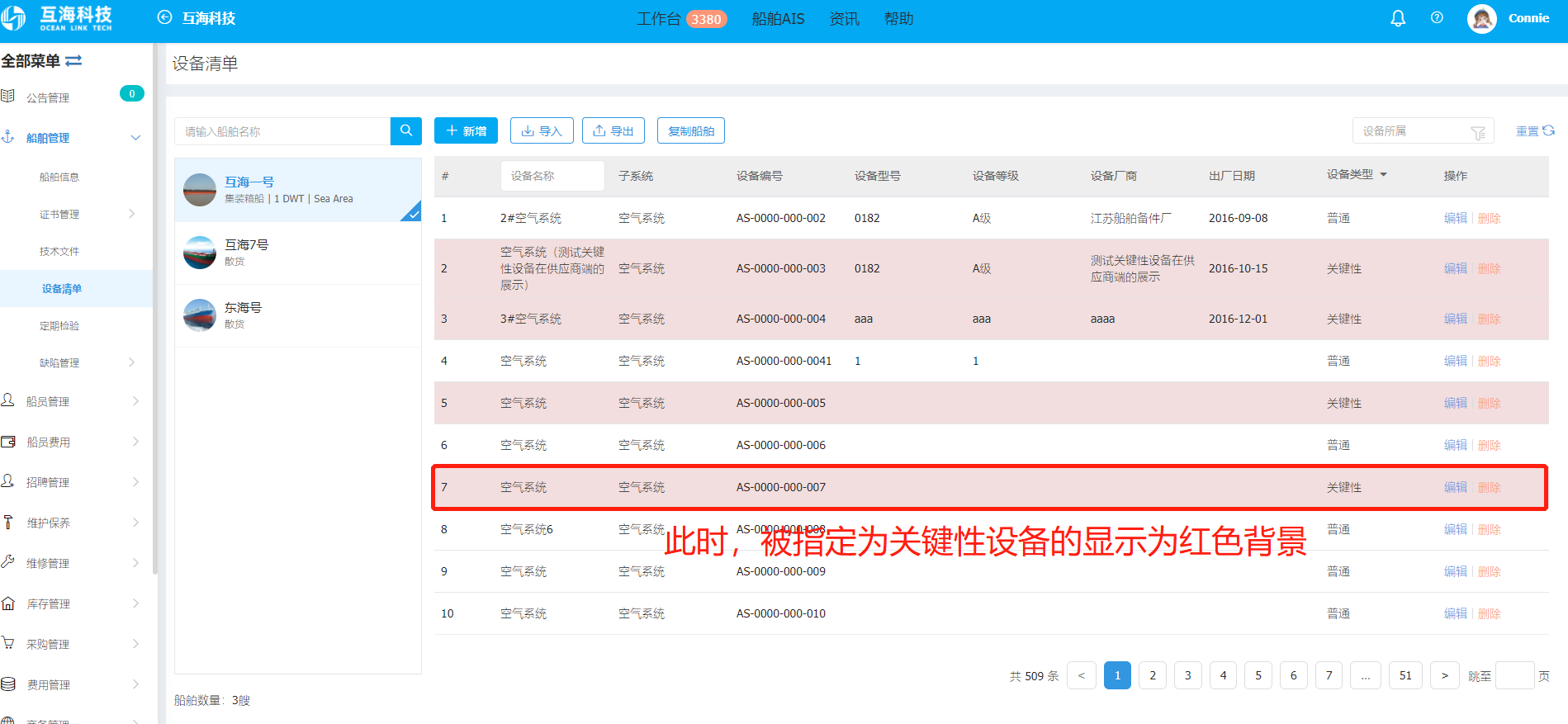Click 编辑 for AS-0000-000-007

[1456, 487]
